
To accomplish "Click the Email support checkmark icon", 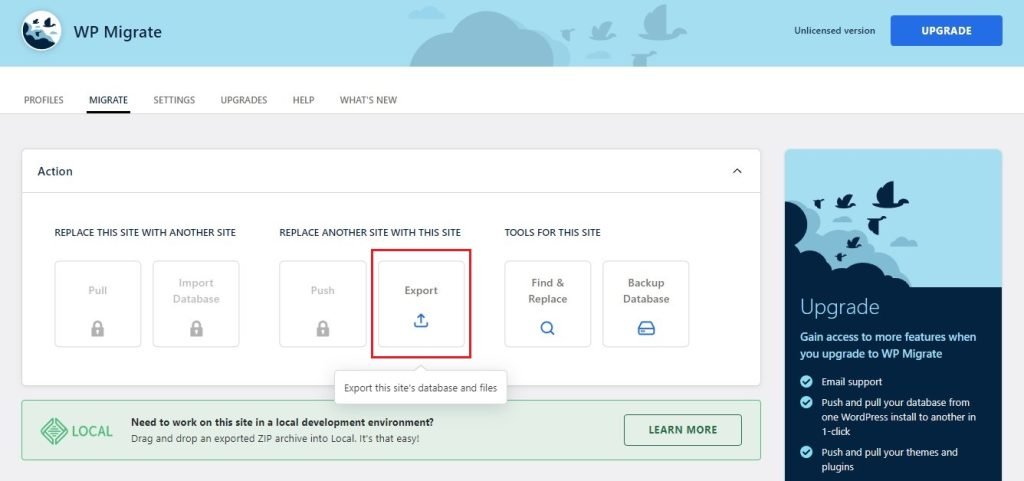I will [x=807, y=381].
